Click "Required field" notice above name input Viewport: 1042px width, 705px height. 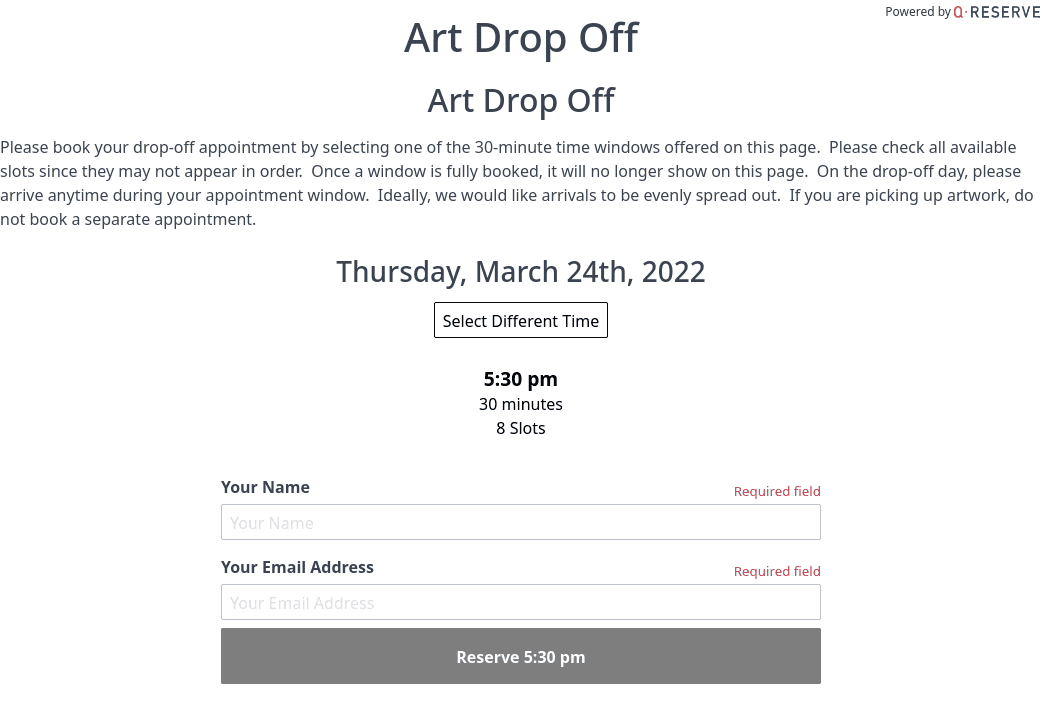click(x=777, y=491)
